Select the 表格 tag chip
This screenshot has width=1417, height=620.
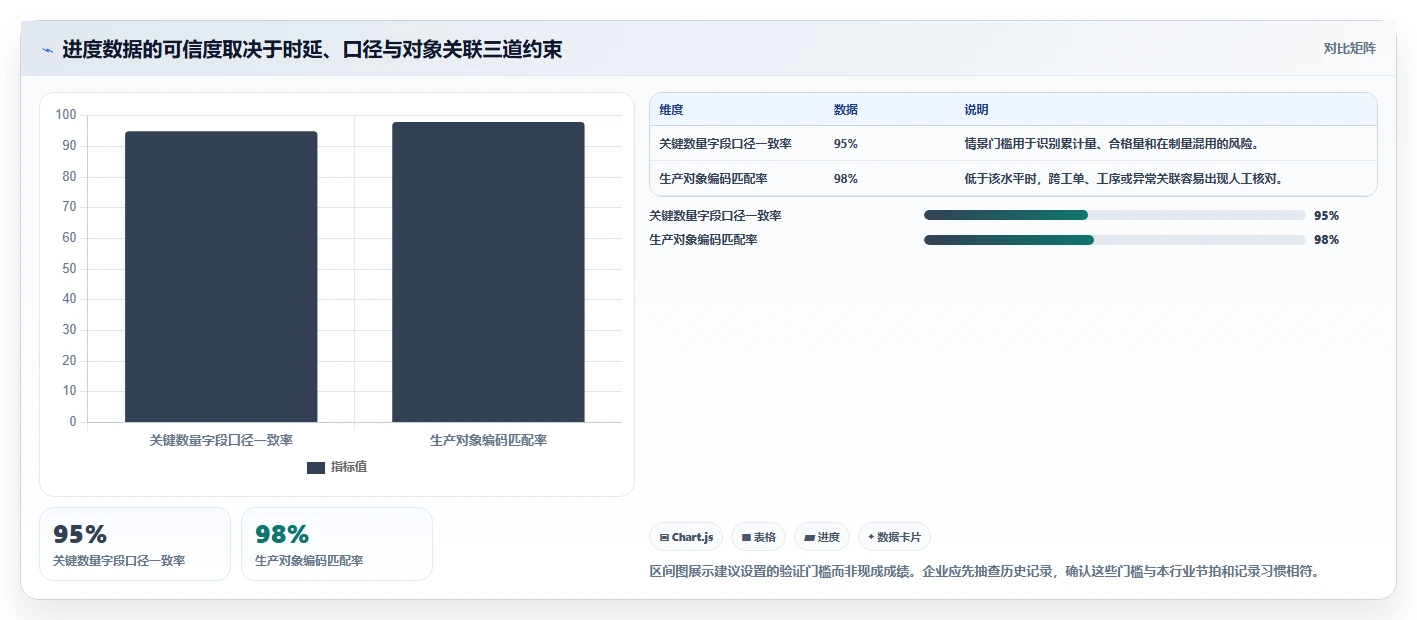759,537
